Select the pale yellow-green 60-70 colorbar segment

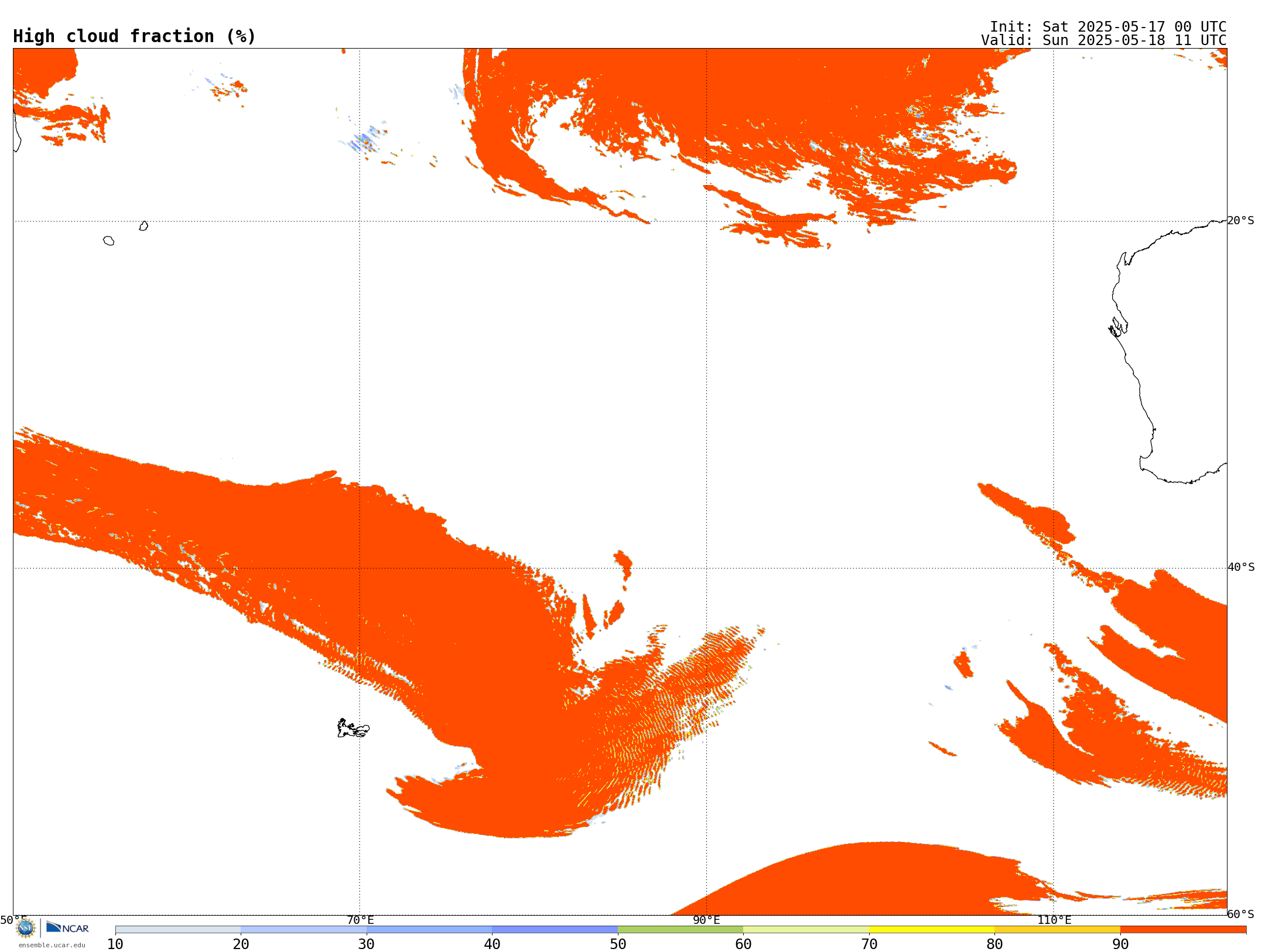[x=806, y=930]
